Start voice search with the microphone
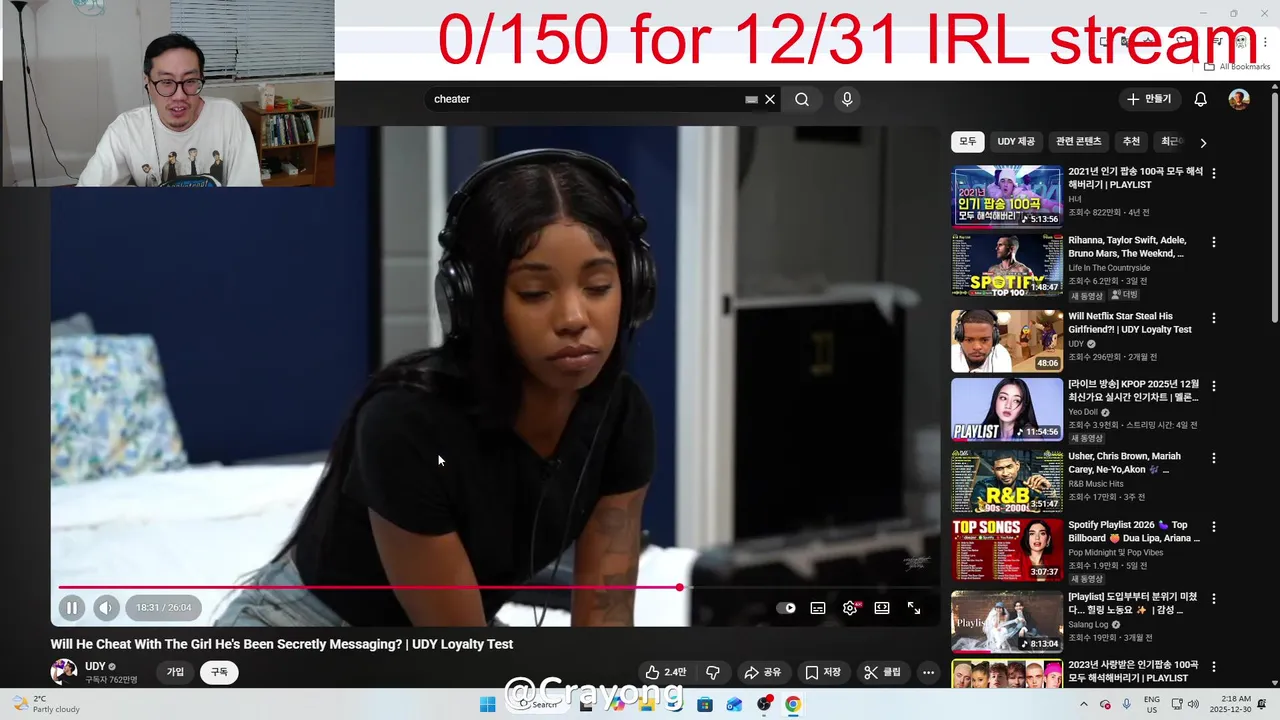 click(847, 99)
